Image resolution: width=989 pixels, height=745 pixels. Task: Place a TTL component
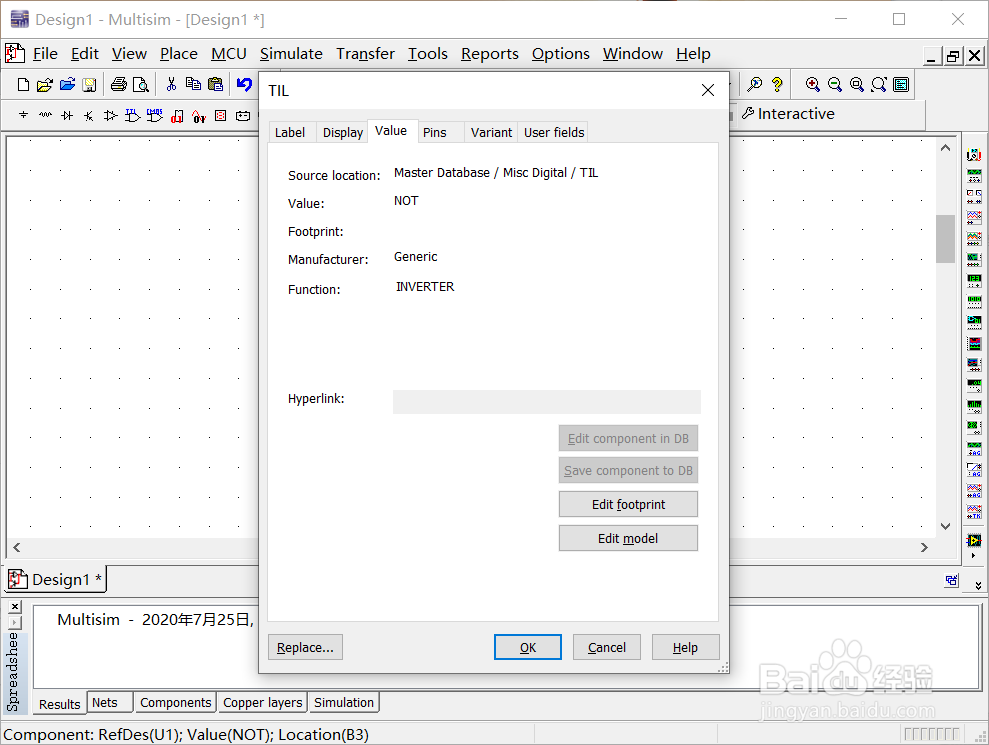(x=132, y=115)
